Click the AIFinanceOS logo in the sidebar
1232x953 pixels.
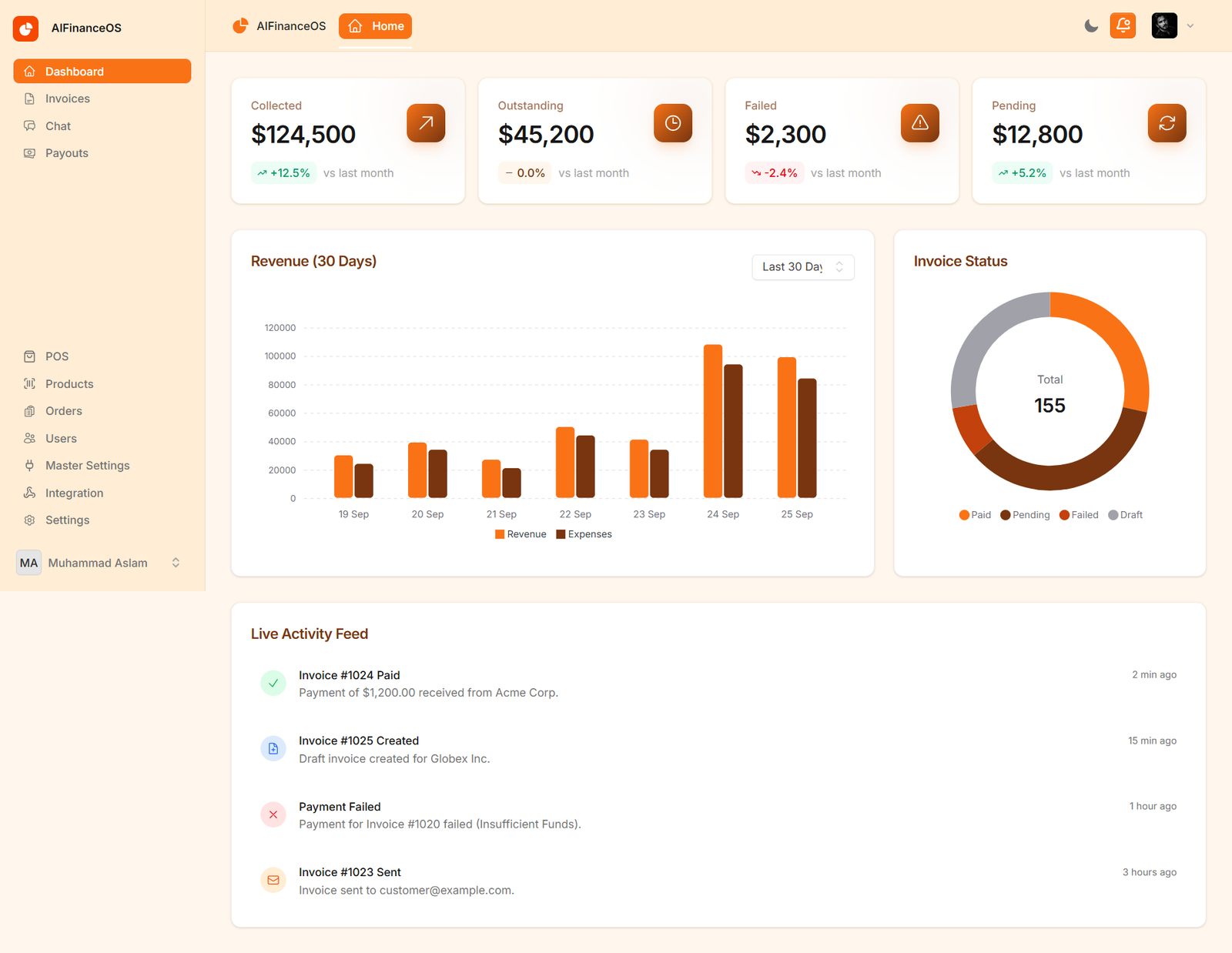(26, 28)
